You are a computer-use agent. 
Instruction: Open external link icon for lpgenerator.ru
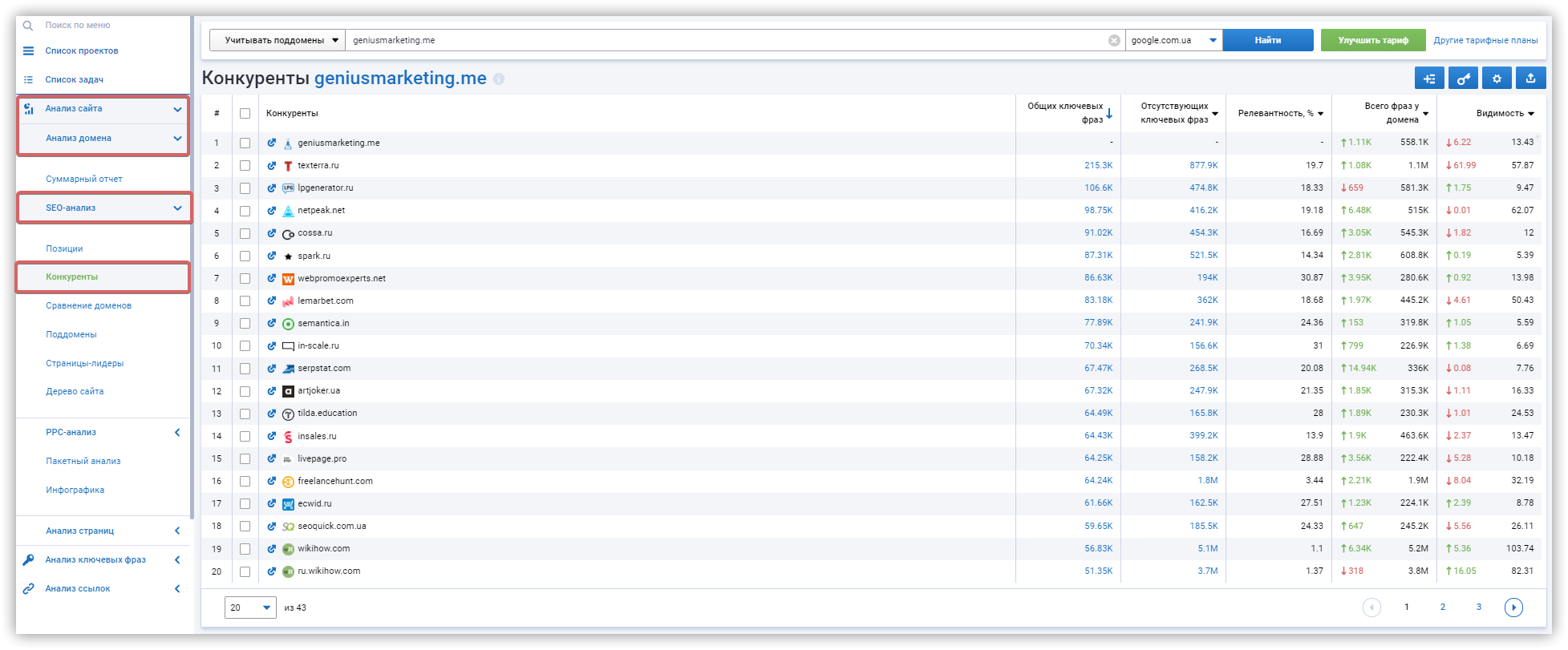tap(272, 188)
